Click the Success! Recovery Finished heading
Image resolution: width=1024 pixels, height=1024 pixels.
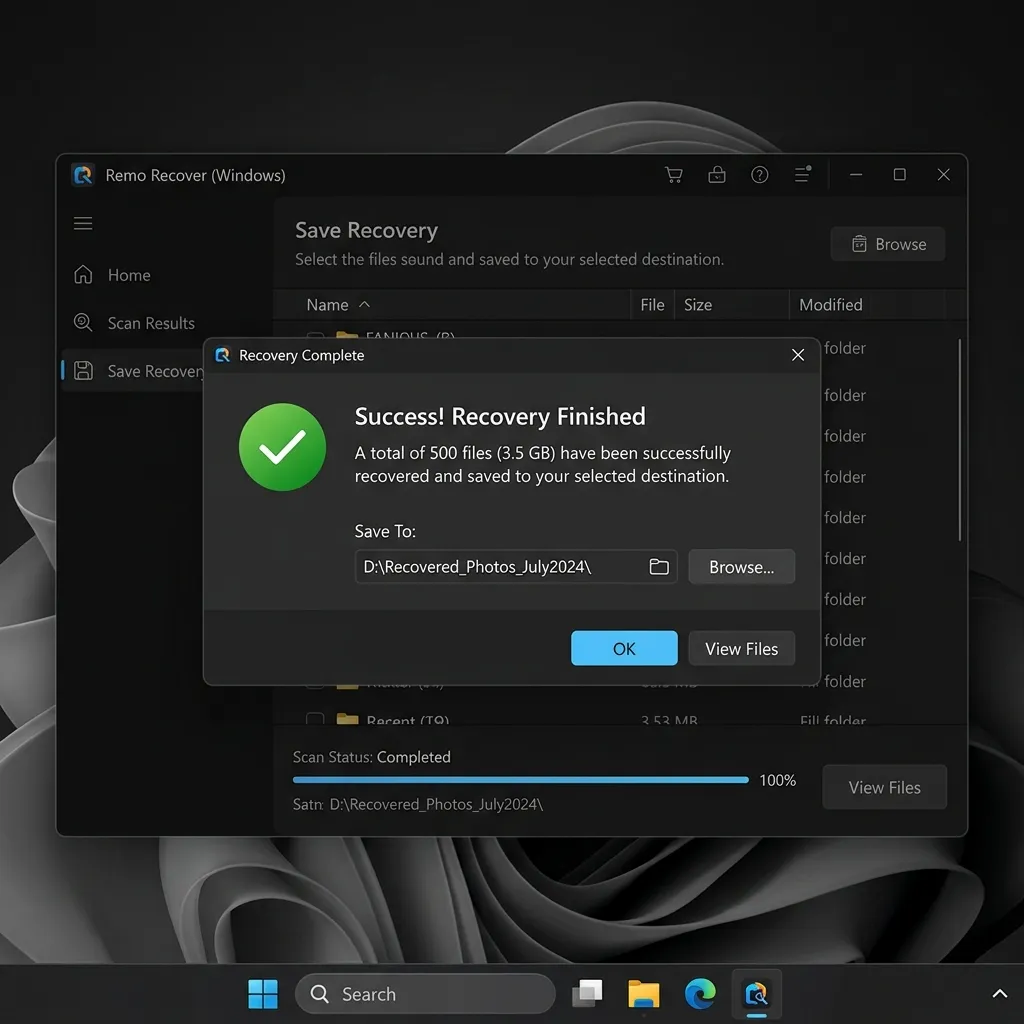click(x=500, y=416)
